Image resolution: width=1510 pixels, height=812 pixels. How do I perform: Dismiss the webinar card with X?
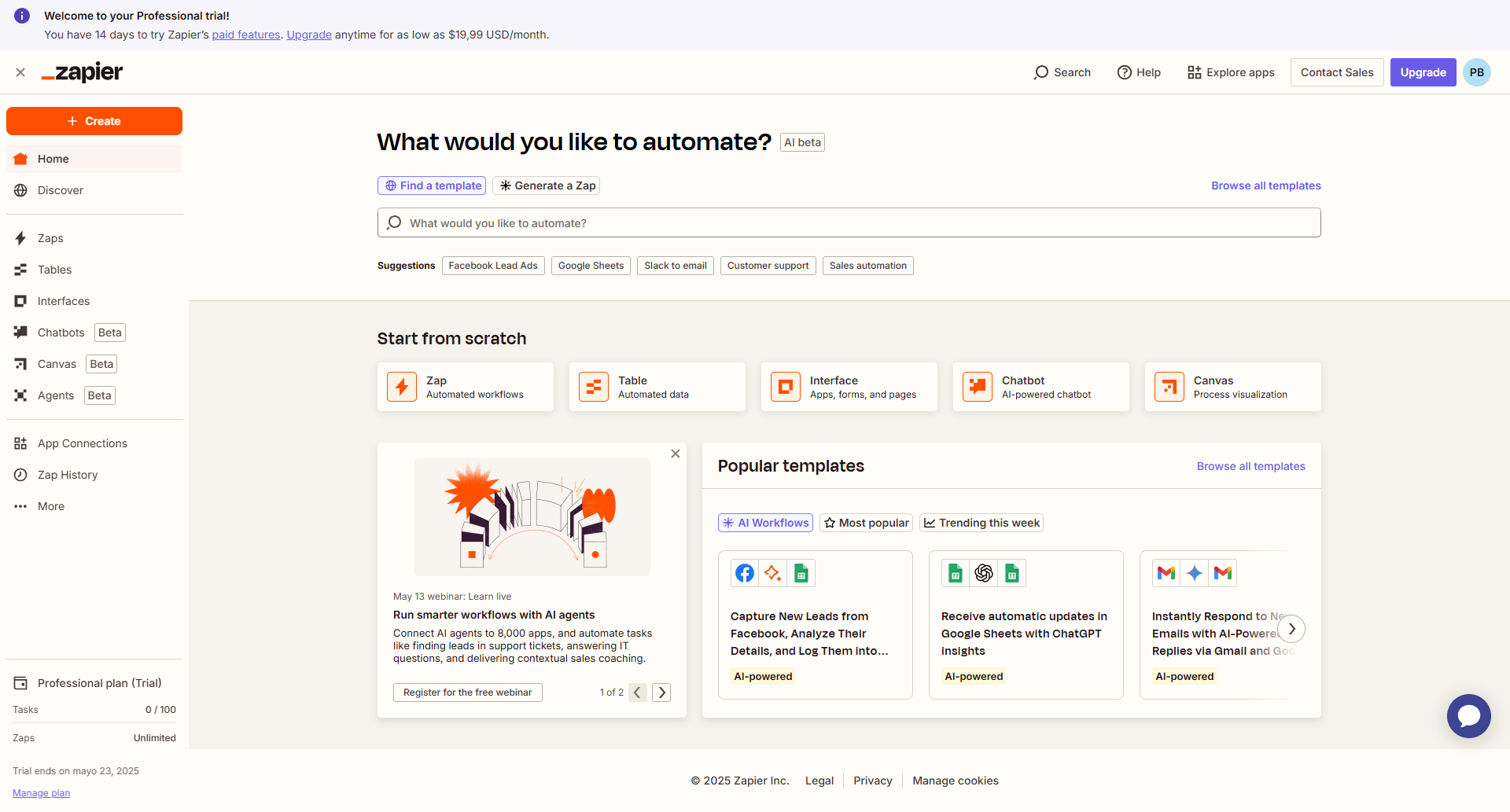pos(676,454)
